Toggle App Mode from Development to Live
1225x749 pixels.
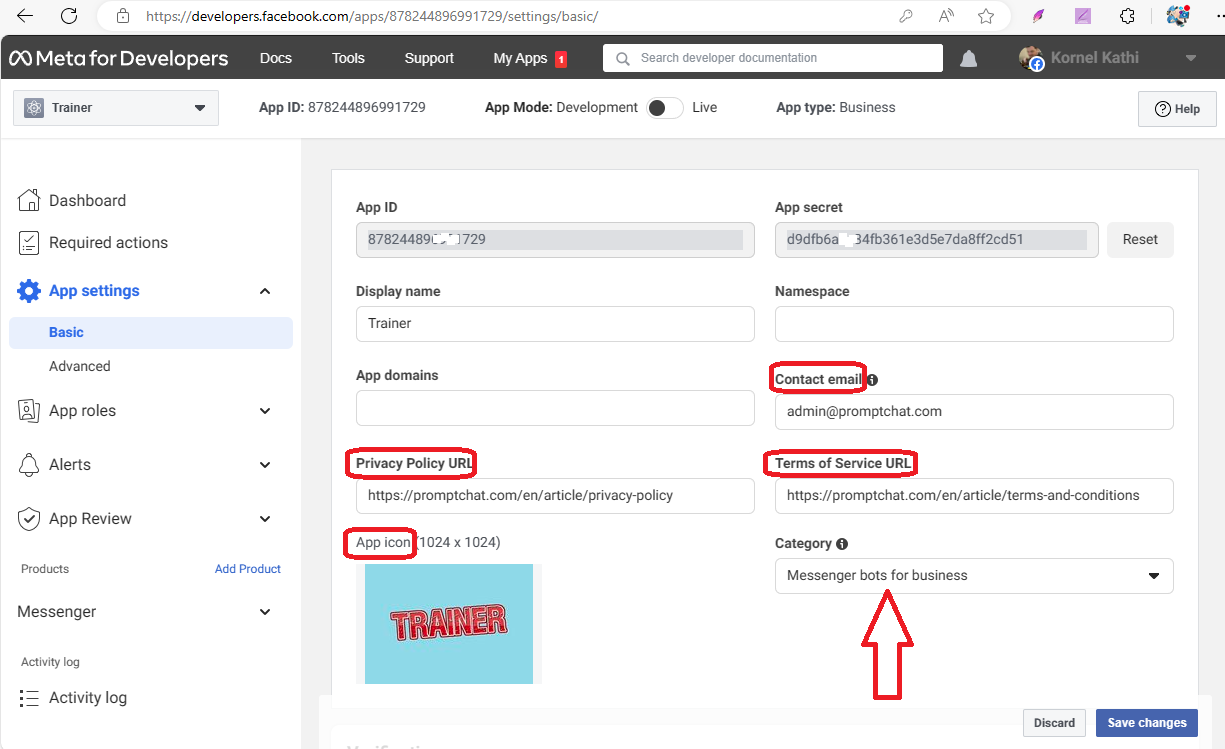pyautogui.click(x=664, y=108)
